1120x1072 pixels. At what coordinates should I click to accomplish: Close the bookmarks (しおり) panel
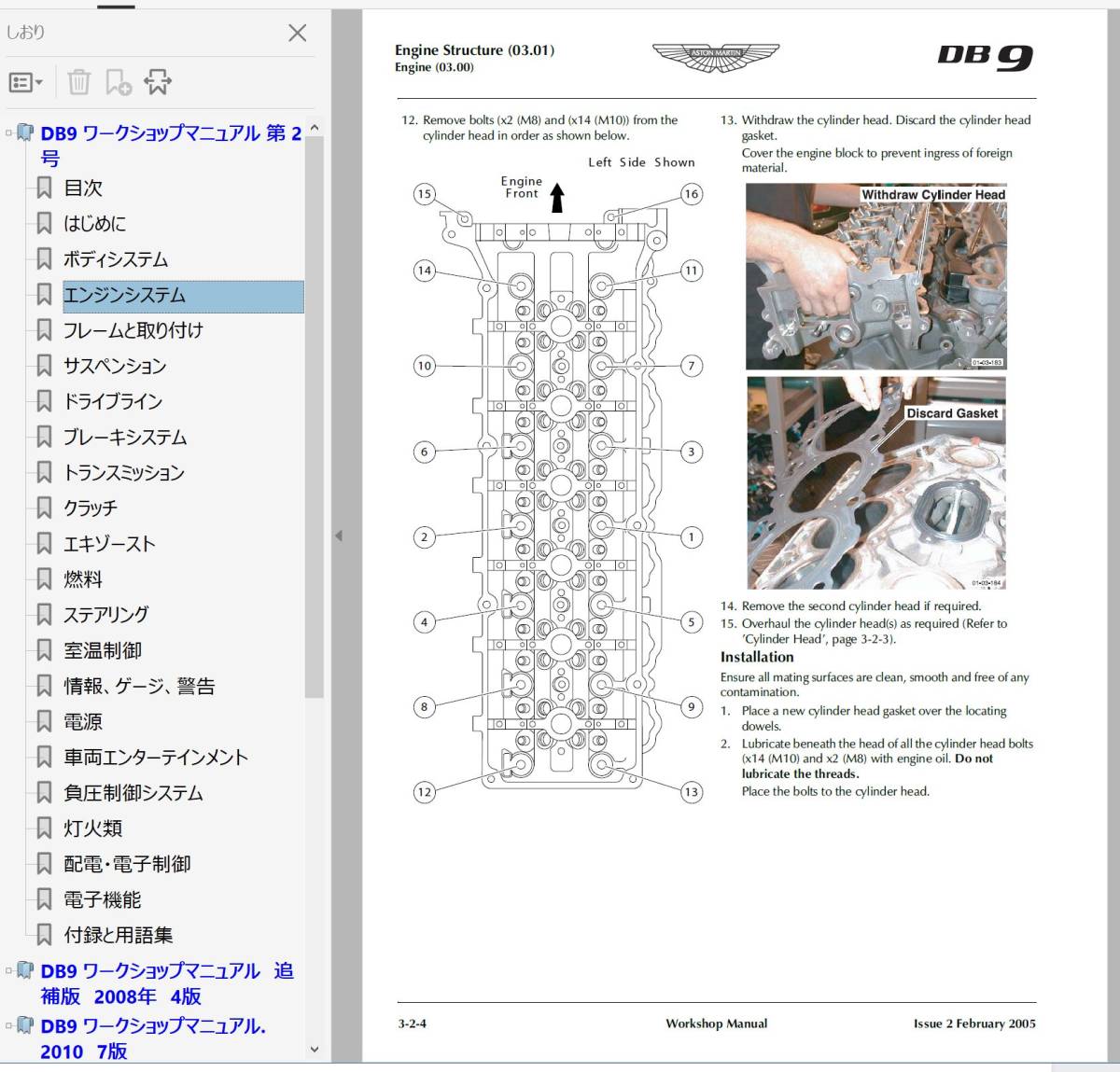tap(298, 33)
